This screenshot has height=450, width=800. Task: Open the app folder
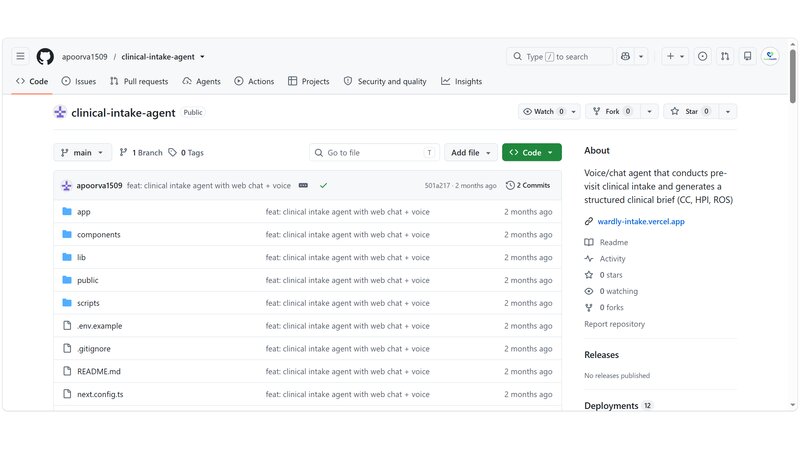tap(84, 212)
